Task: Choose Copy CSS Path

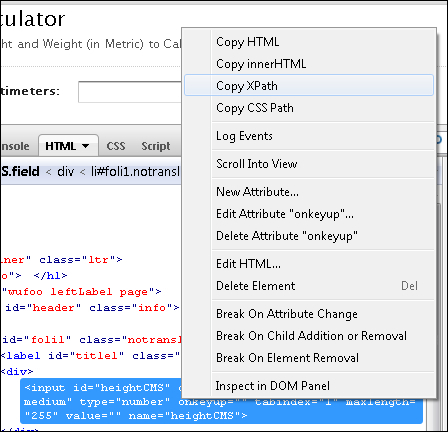Action: pos(309,108)
